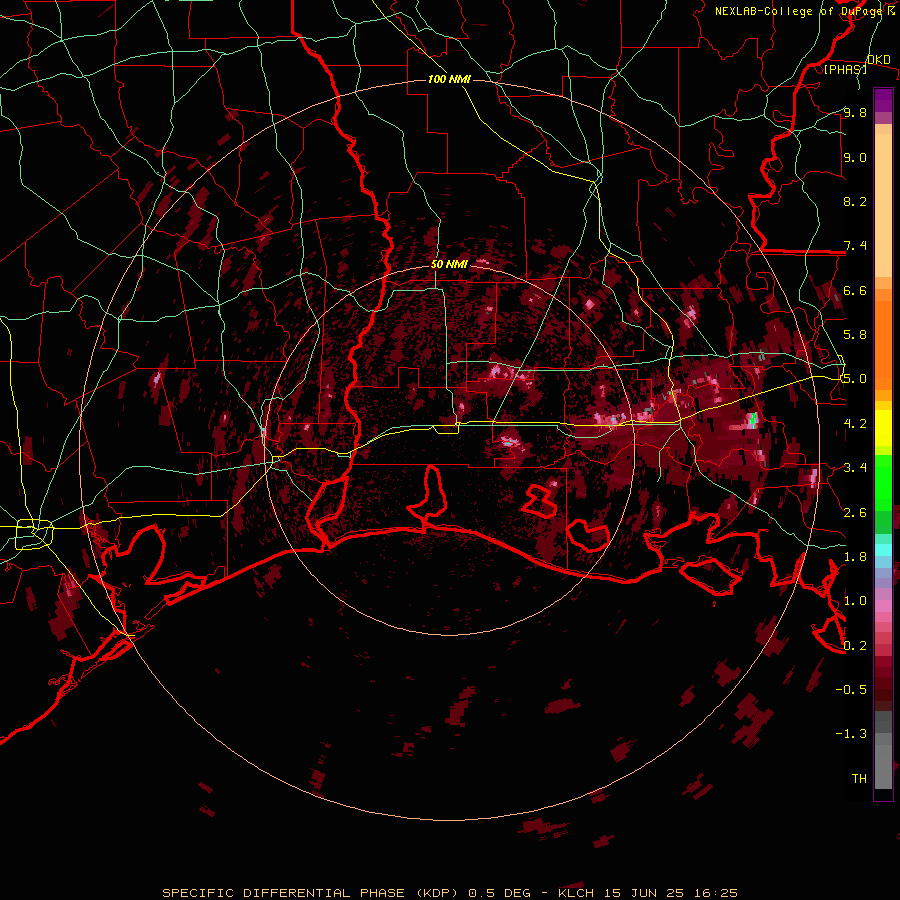Pick the orange segment of the color bar
The image size is (900, 900).
pos(883,344)
